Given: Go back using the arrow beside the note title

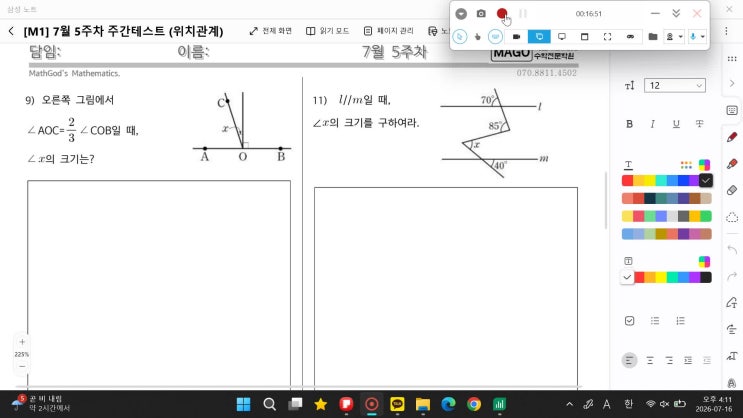Looking at the screenshot, I should tap(11, 31).
